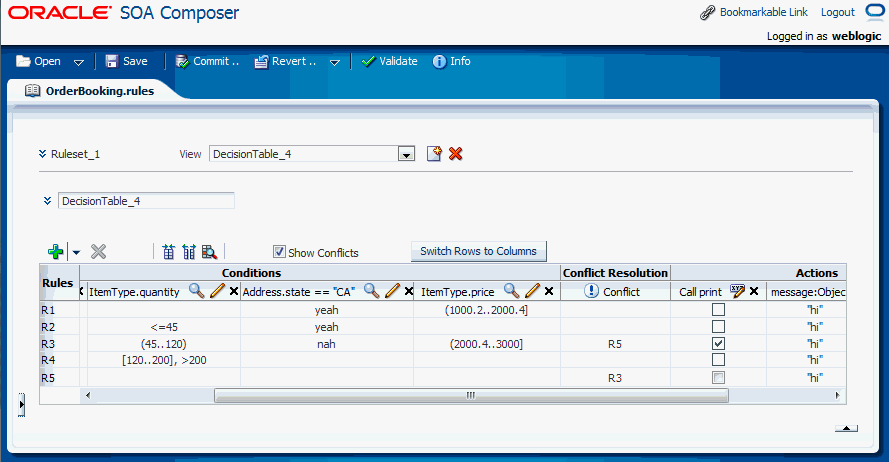
Task: Click the Validate toolbar button
Action: pyautogui.click(x=390, y=61)
